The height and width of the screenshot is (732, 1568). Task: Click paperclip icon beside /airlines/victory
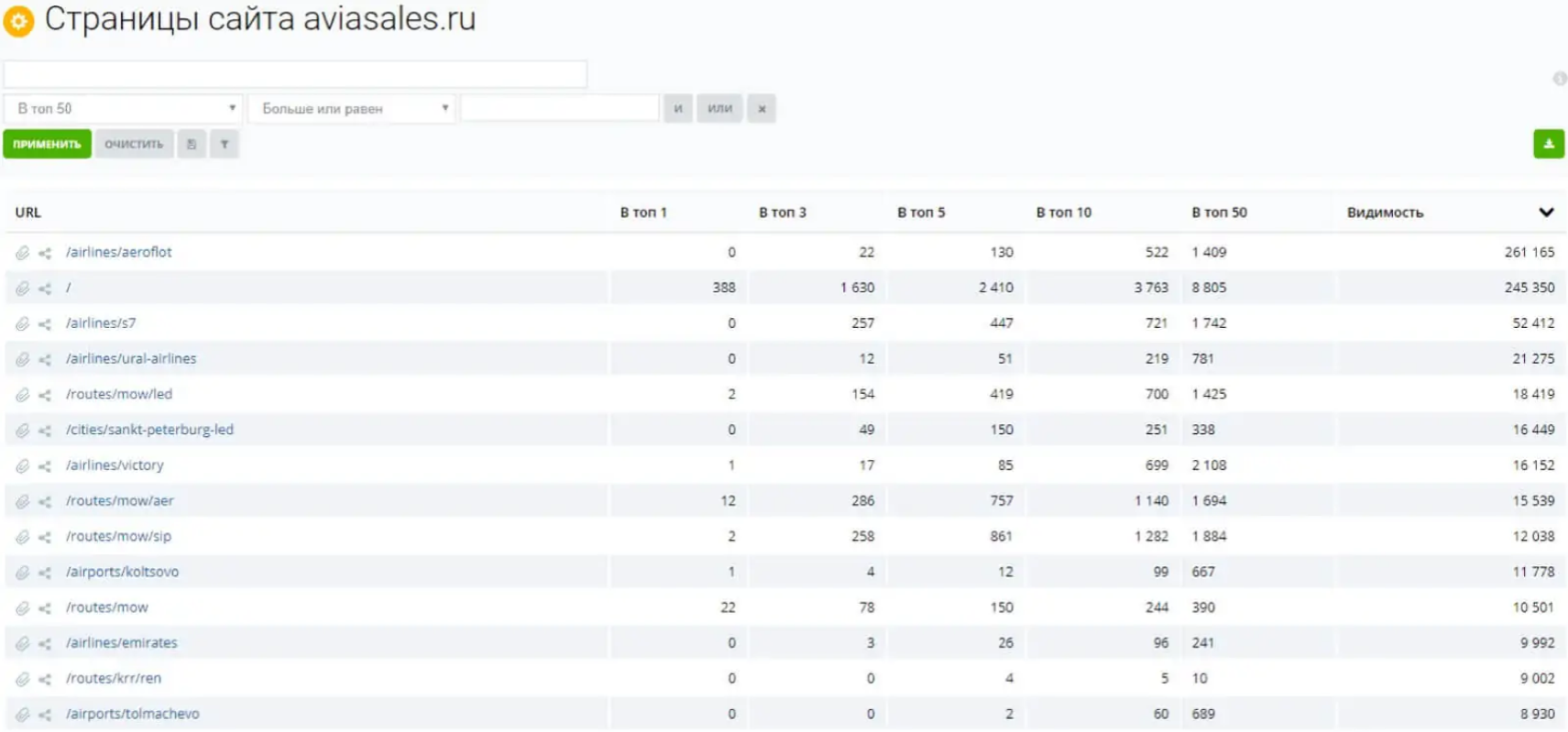point(23,466)
